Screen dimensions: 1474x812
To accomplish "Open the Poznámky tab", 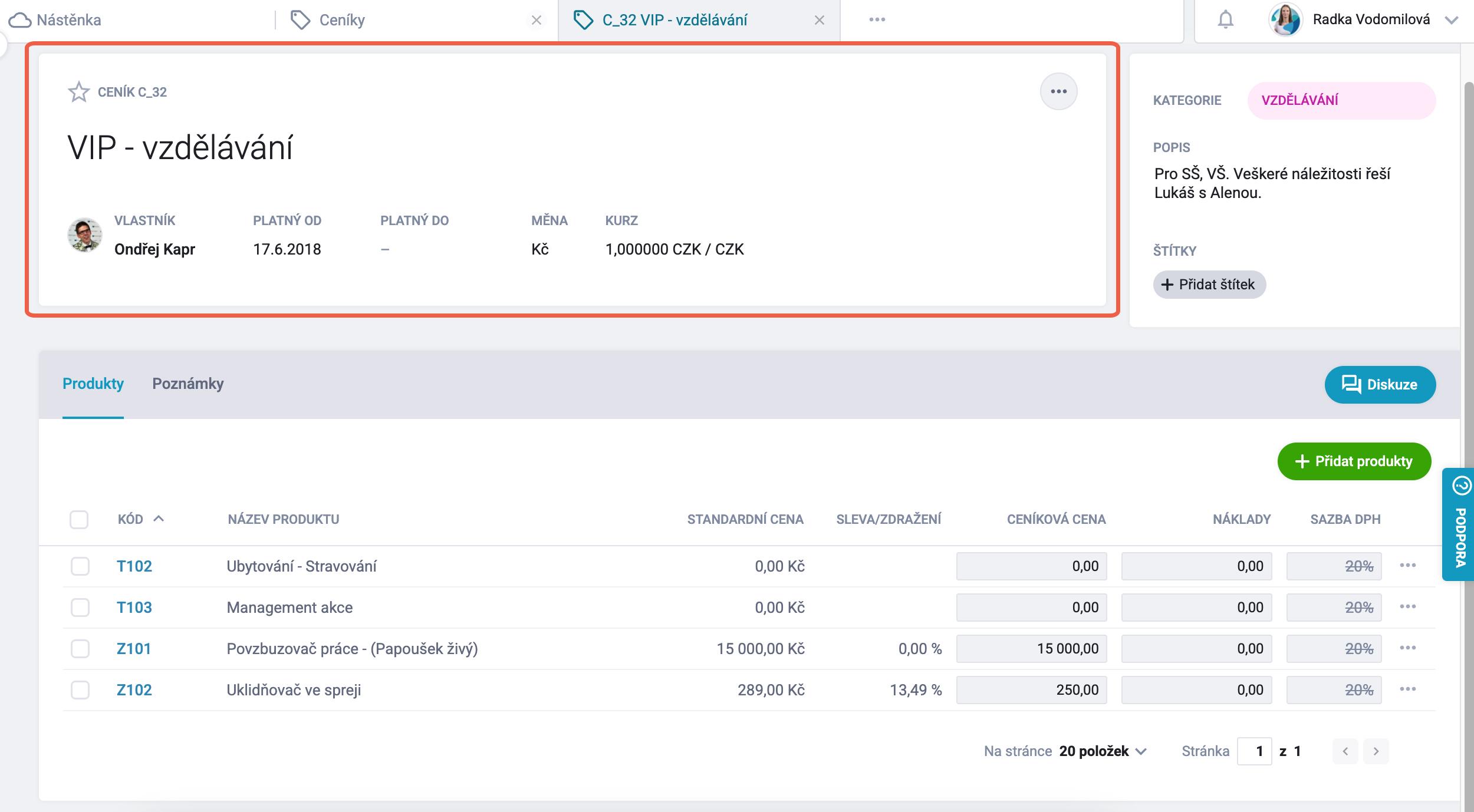I will tap(188, 384).
